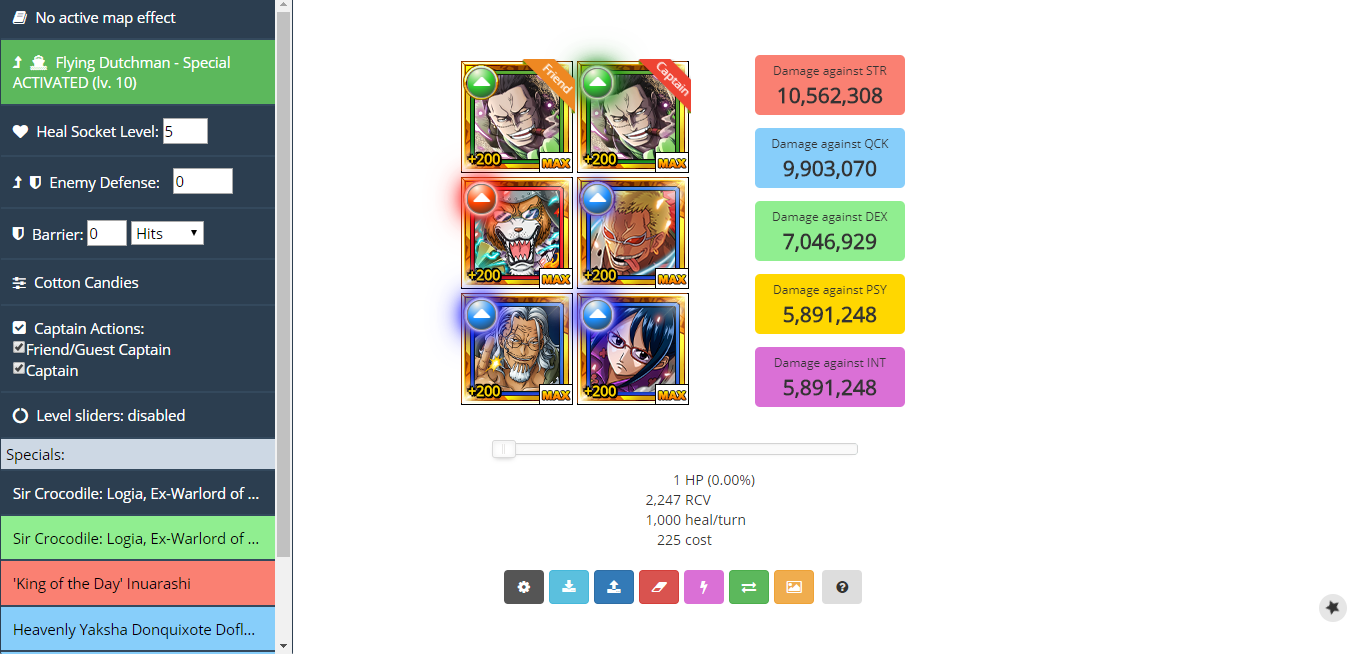
Task: Click the HP percentage slider handle
Action: coord(504,449)
